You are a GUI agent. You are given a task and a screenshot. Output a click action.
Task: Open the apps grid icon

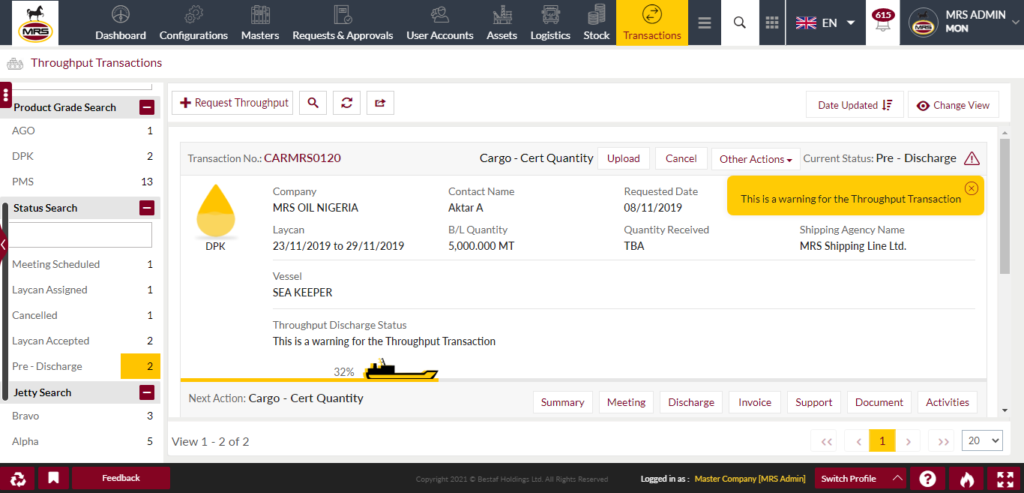(x=772, y=23)
